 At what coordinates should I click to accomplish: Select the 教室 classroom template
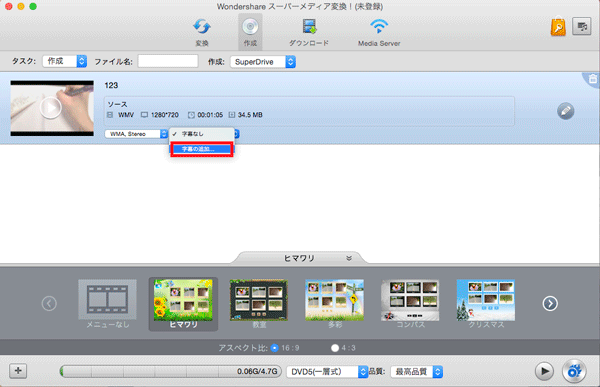[259, 304]
